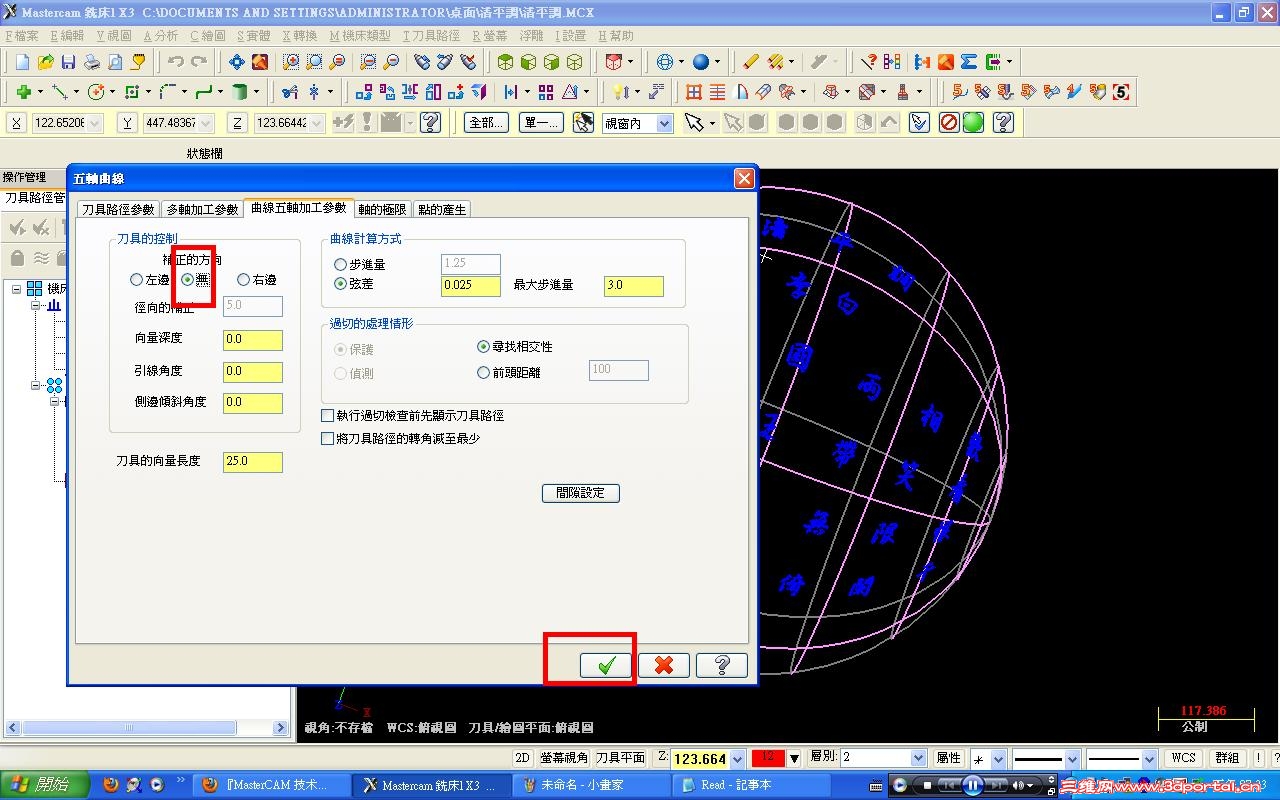Screen dimensions: 1280x800
Task: Switch to the 軸的極限 tab
Action: pyautogui.click(x=382, y=209)
